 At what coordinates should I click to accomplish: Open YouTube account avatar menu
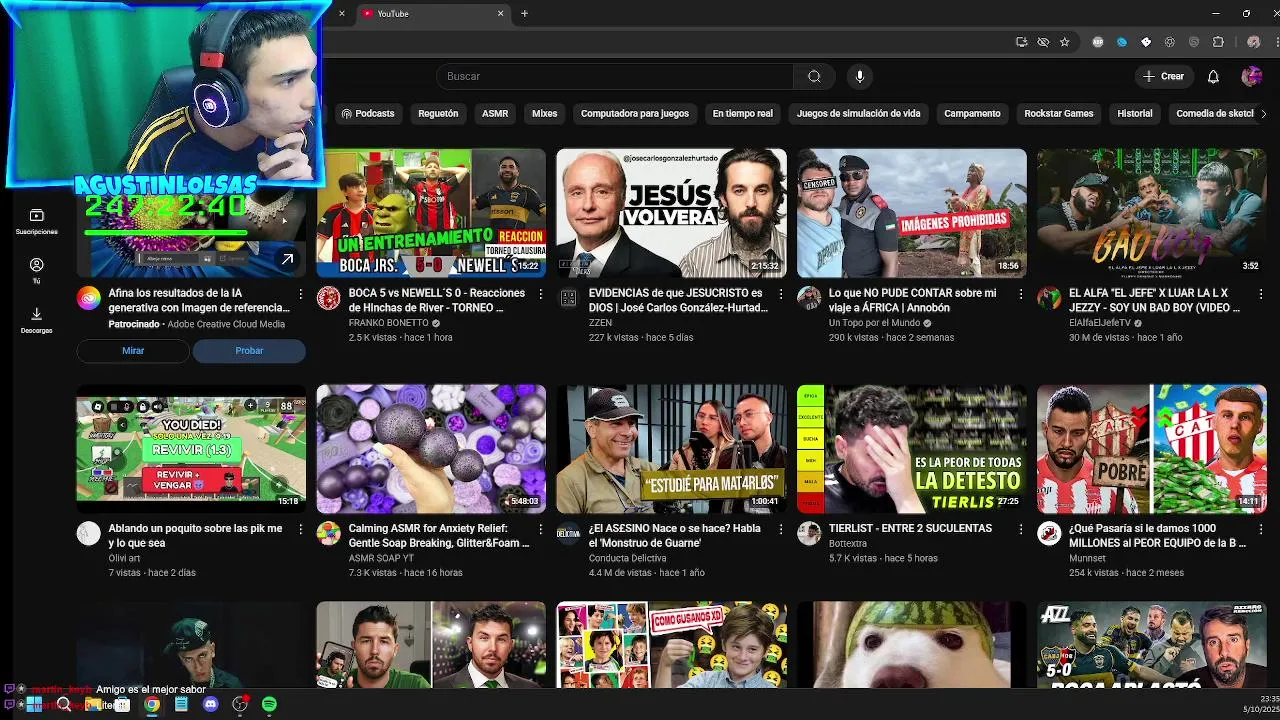click(1251, 76)
